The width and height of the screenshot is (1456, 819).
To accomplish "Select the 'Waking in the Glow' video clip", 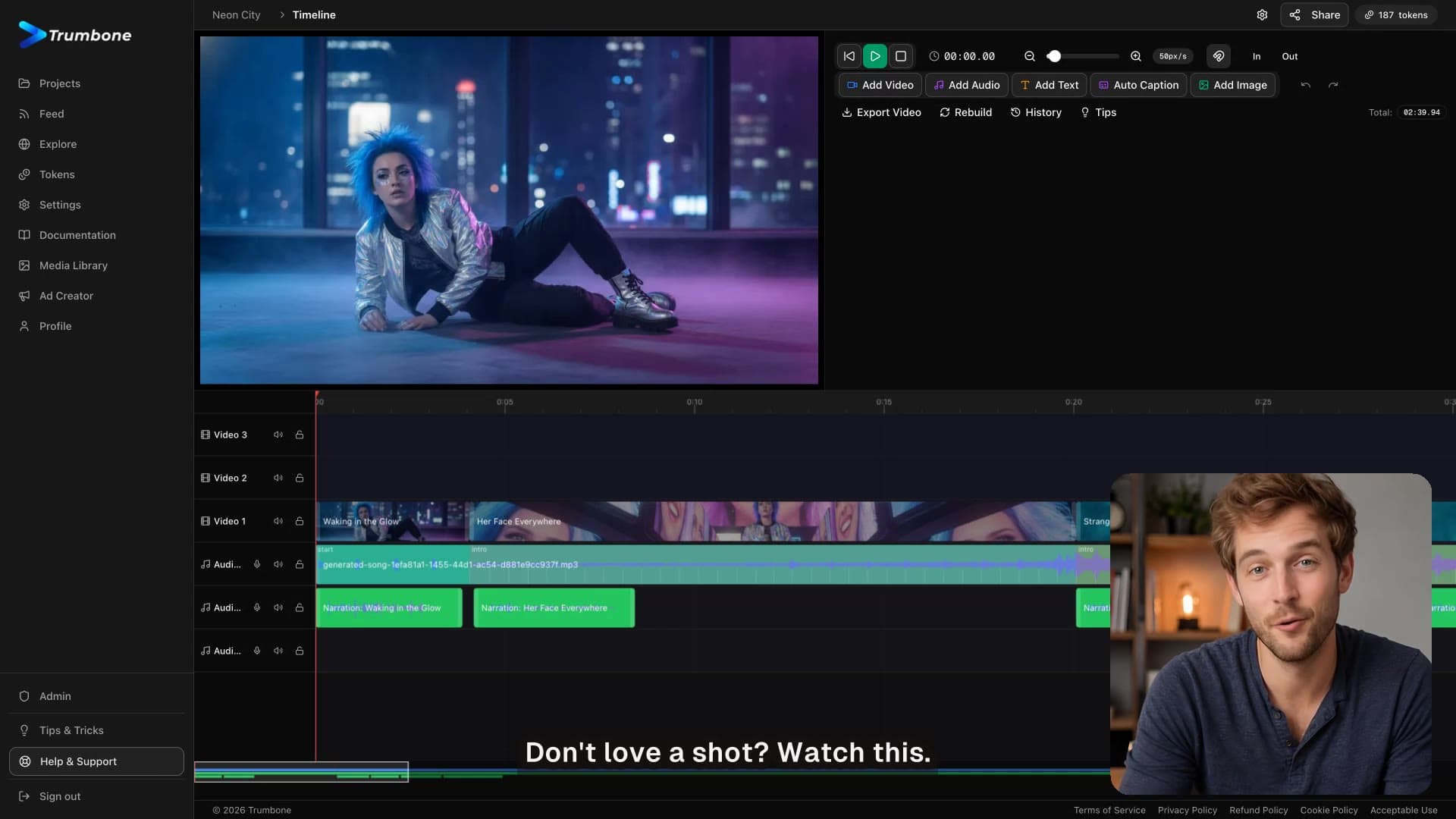I will [391, 521].
